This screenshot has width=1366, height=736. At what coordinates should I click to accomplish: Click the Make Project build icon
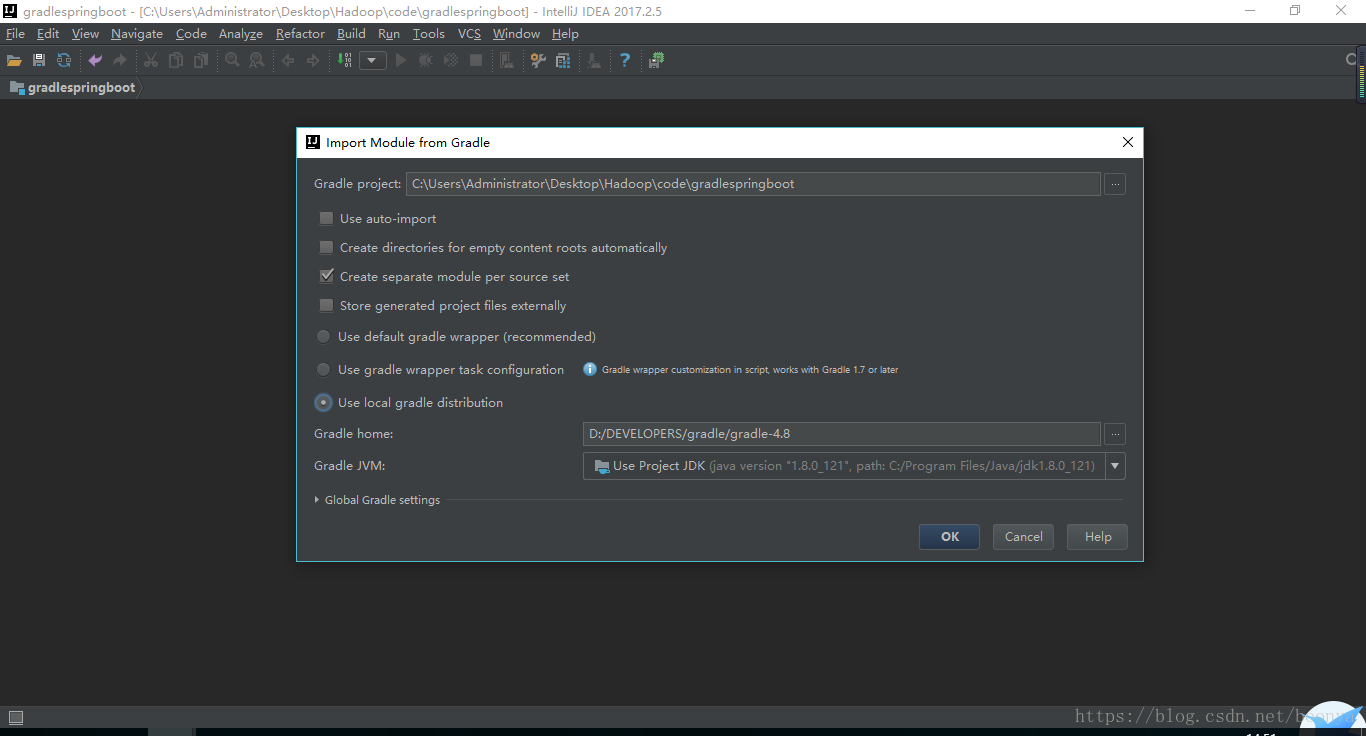coord(344,61)
